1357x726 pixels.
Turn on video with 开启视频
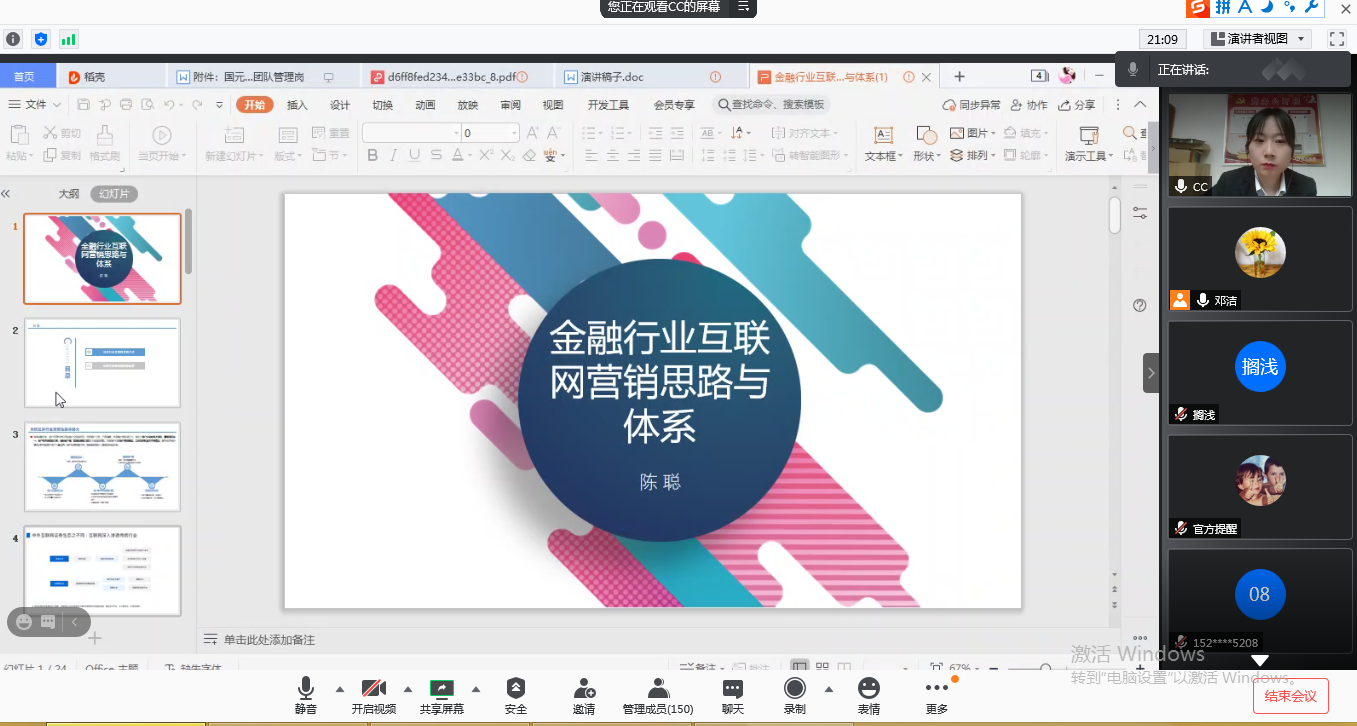[x=373, y=689]
